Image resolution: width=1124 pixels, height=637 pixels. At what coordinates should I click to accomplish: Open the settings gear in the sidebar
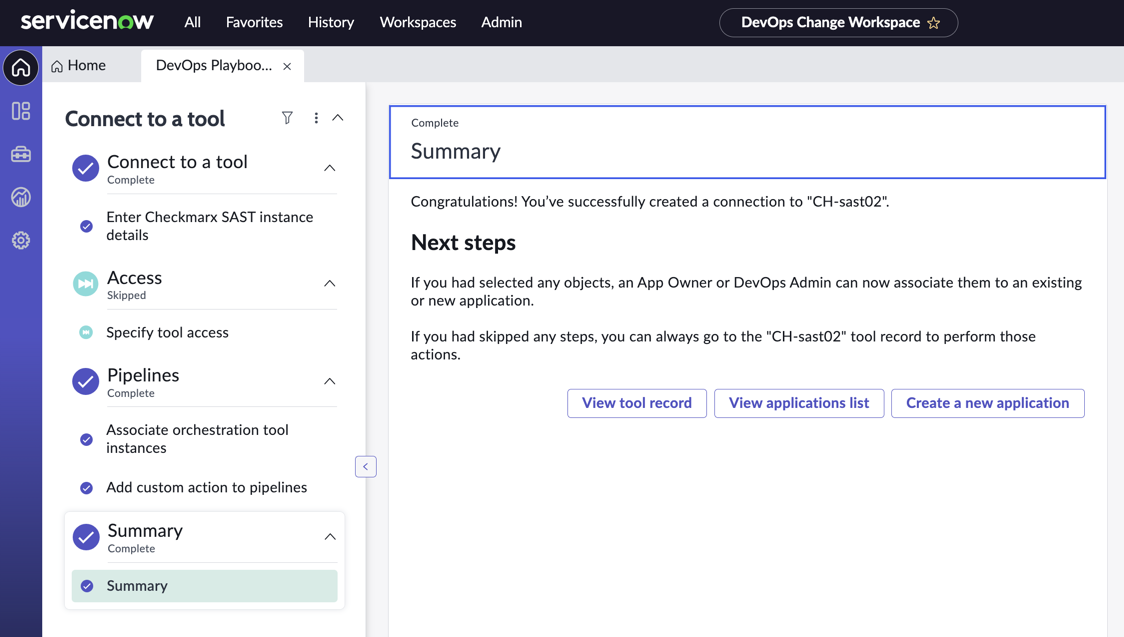click(21, 240)
